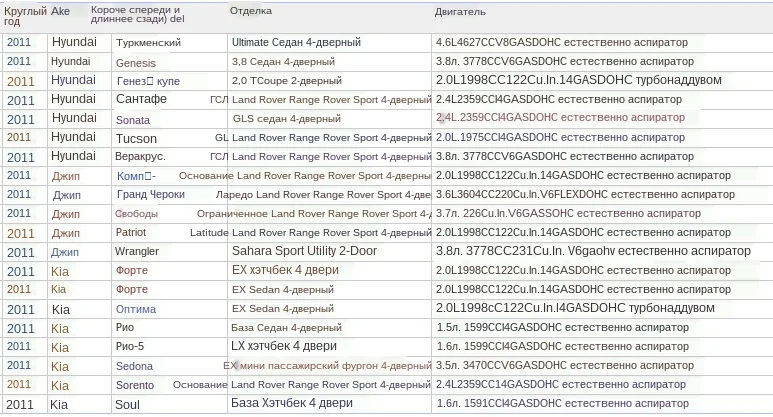Select the 'Сантафе' model cell
The image size is (773, 417).
coord(141,99)
